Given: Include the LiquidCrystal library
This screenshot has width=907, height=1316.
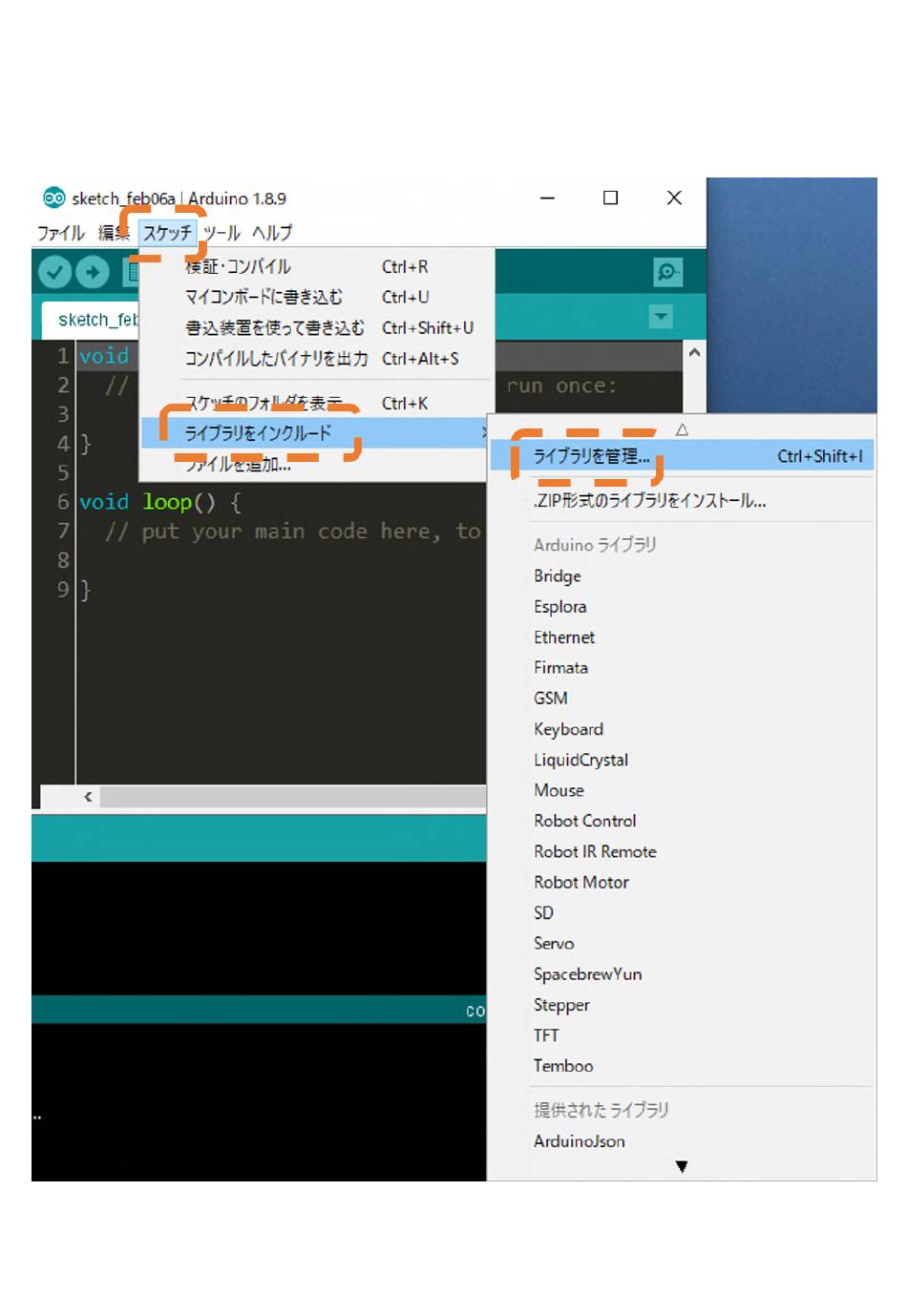Looking at the screenshot, I should [682, 760].
